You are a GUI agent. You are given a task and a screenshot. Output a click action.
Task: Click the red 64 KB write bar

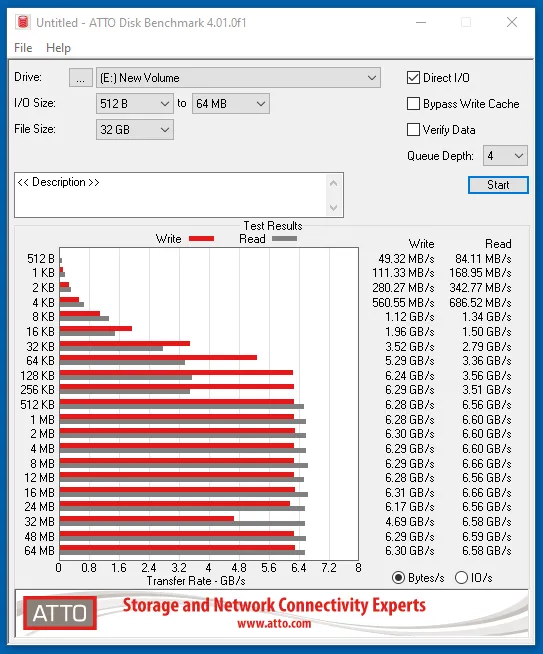tap(158, 357)
